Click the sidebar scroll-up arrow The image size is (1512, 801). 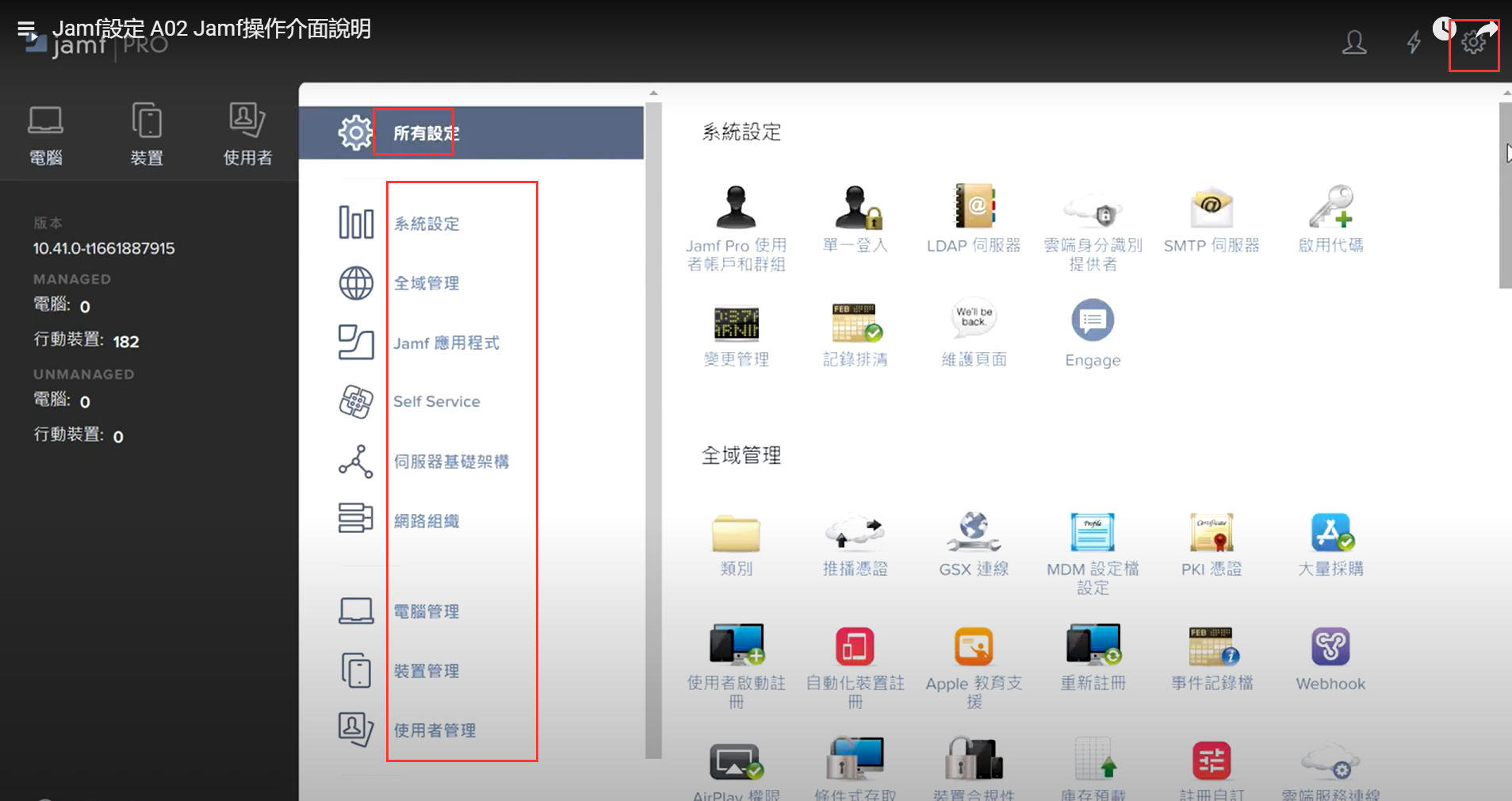(653, 94)
